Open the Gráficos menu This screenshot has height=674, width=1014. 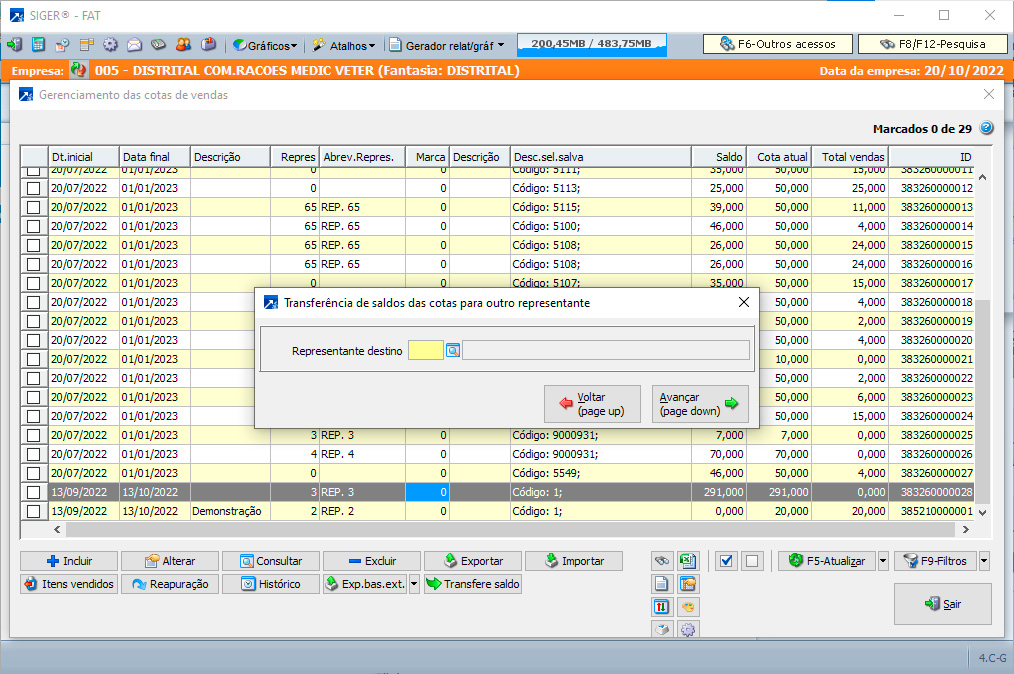pyautogui.click(x=265, y=45)
